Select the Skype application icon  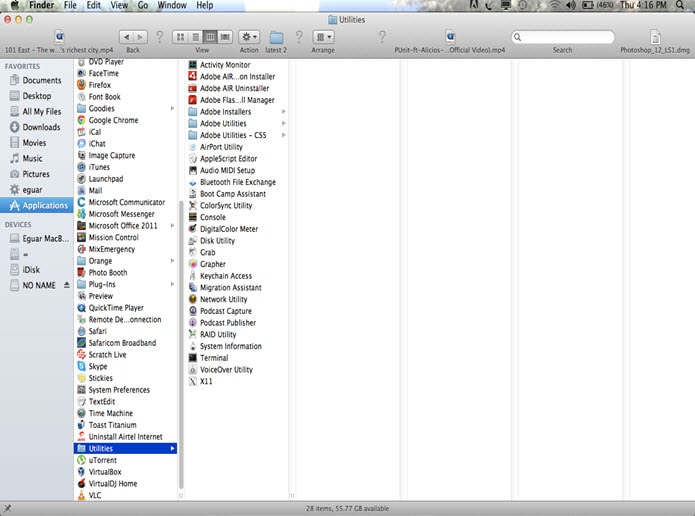(x=82, y=366)
